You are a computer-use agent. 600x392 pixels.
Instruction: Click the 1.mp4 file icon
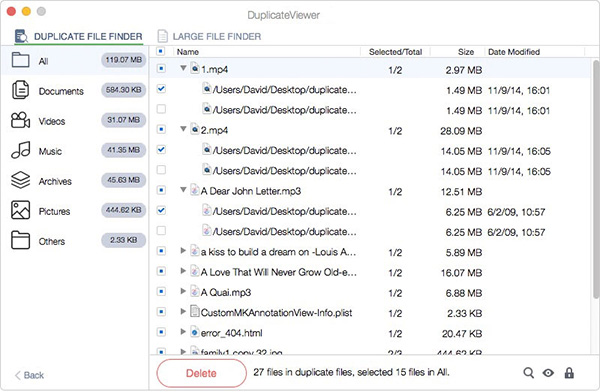tap(195, 69)
